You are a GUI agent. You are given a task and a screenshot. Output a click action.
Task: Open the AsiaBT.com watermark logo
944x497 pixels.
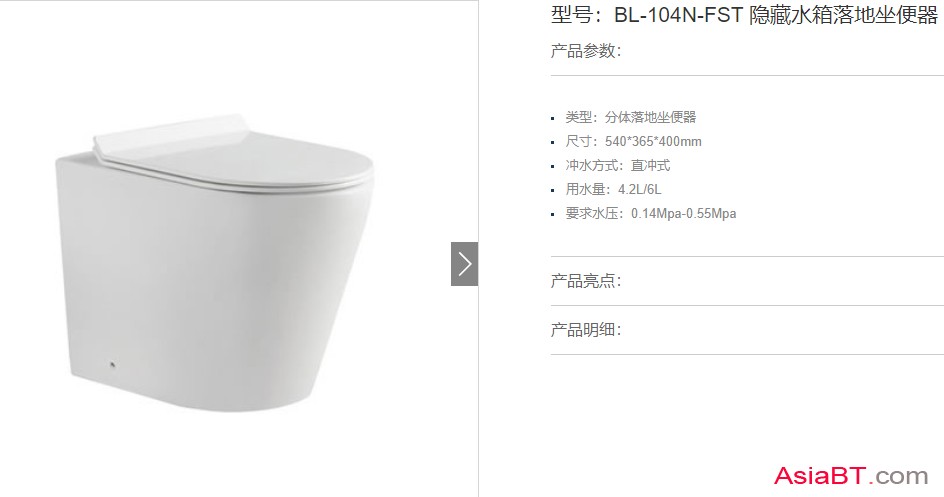pos(851,475)
